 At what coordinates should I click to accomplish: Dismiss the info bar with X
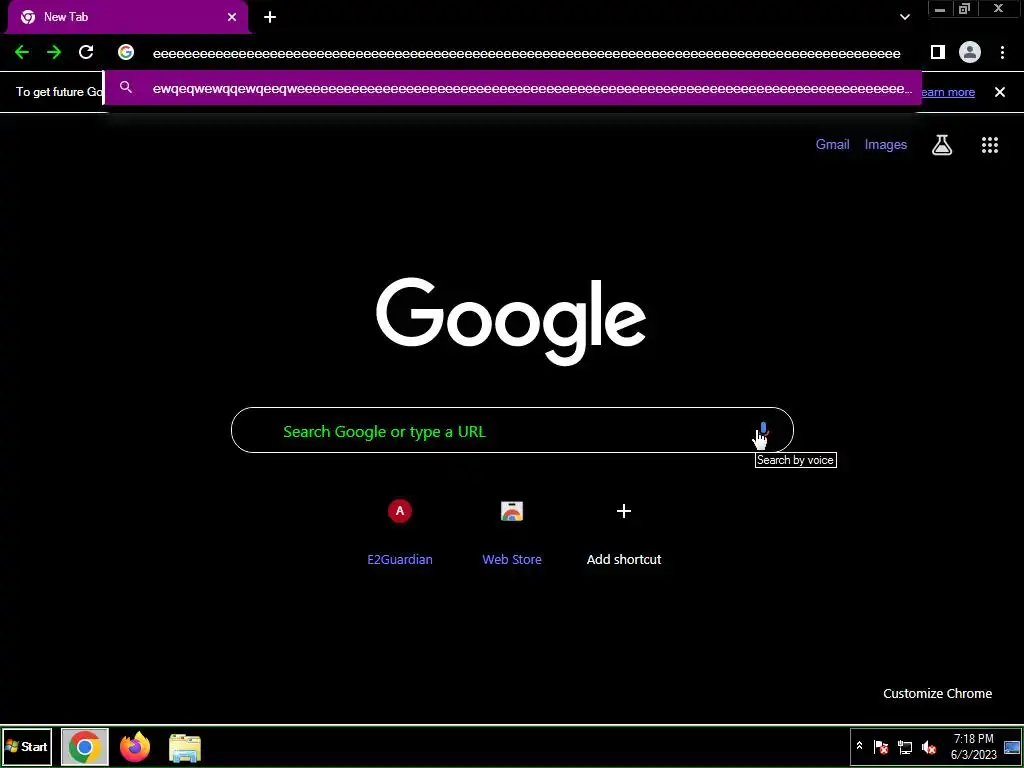[x=1000, y=92]
